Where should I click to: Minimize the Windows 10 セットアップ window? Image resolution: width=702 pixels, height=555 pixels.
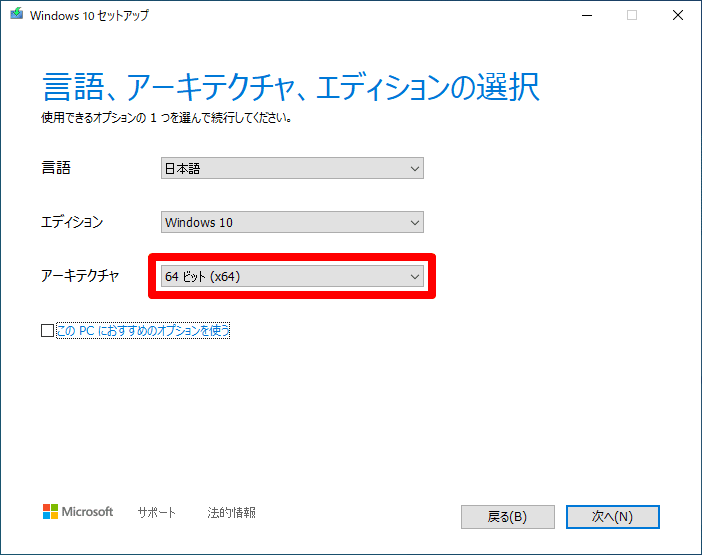click(x=587, y=15)
